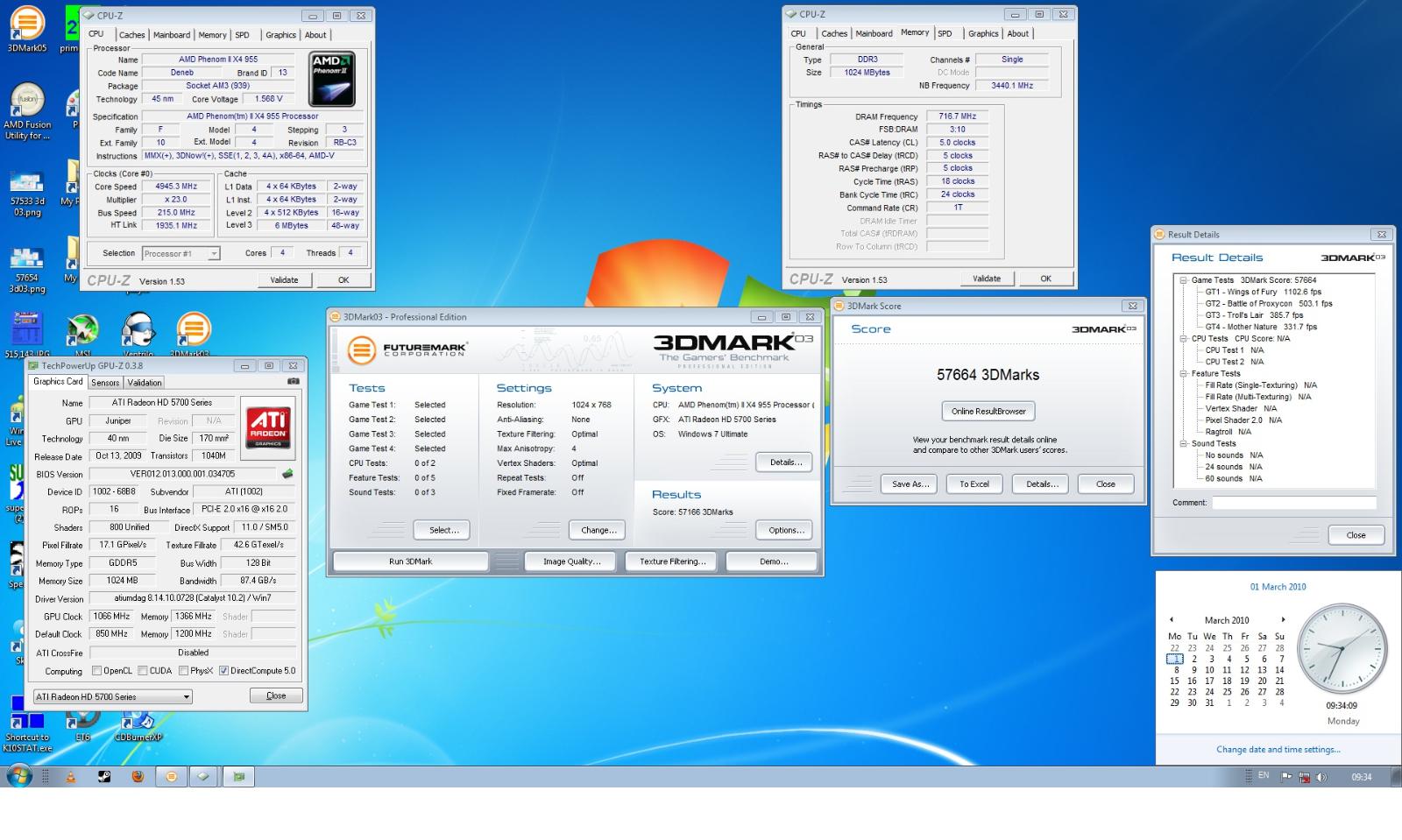1402x840 pixels.
Task: Collapse the Sound Tests tree node
Action: (x=1183, y=443)
